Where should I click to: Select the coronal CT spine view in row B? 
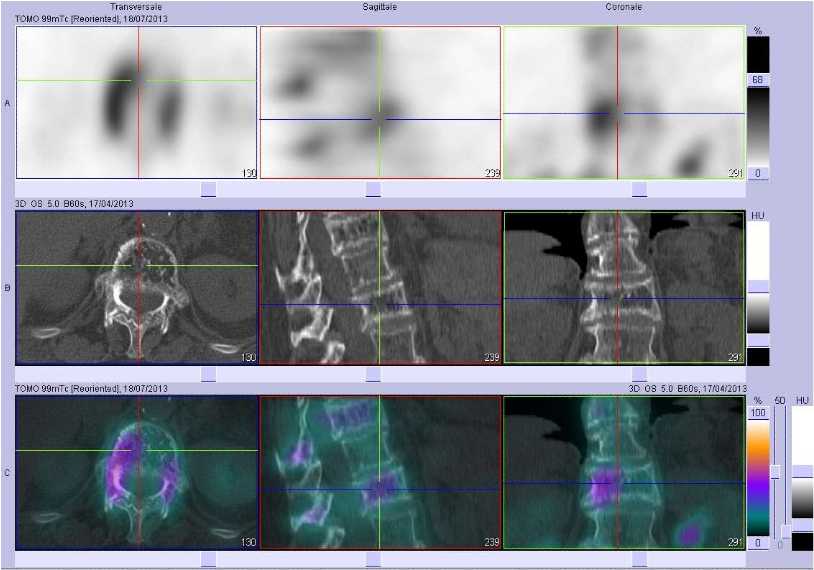(624, 287)
